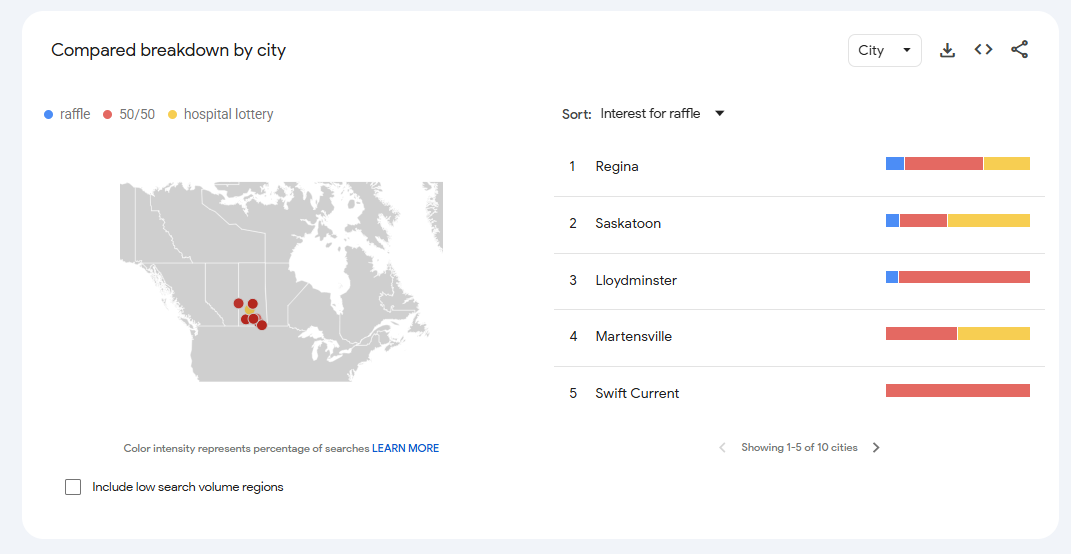1071x554 pixels.
Task: Click previous page arrow in city list
Action: coord(722,448)
